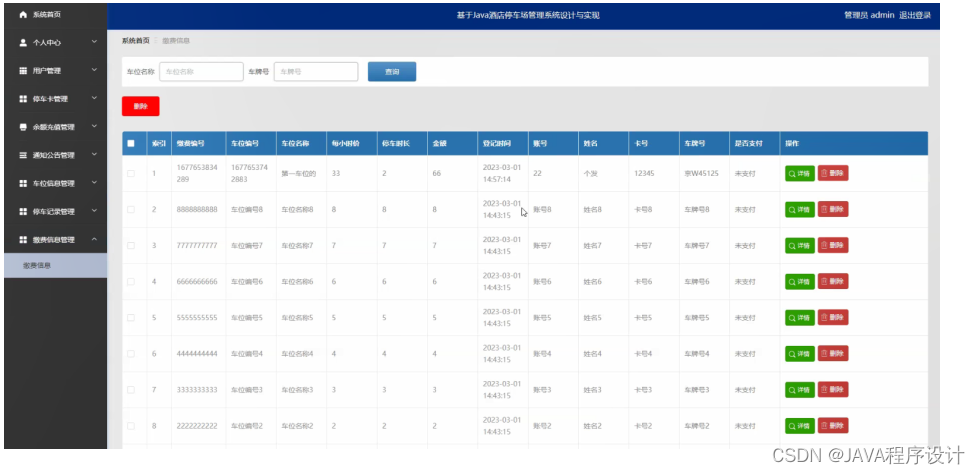Click the list icon for 通知公告管理
This screenshot has width=980, height=474.
[x=23, y=155]
